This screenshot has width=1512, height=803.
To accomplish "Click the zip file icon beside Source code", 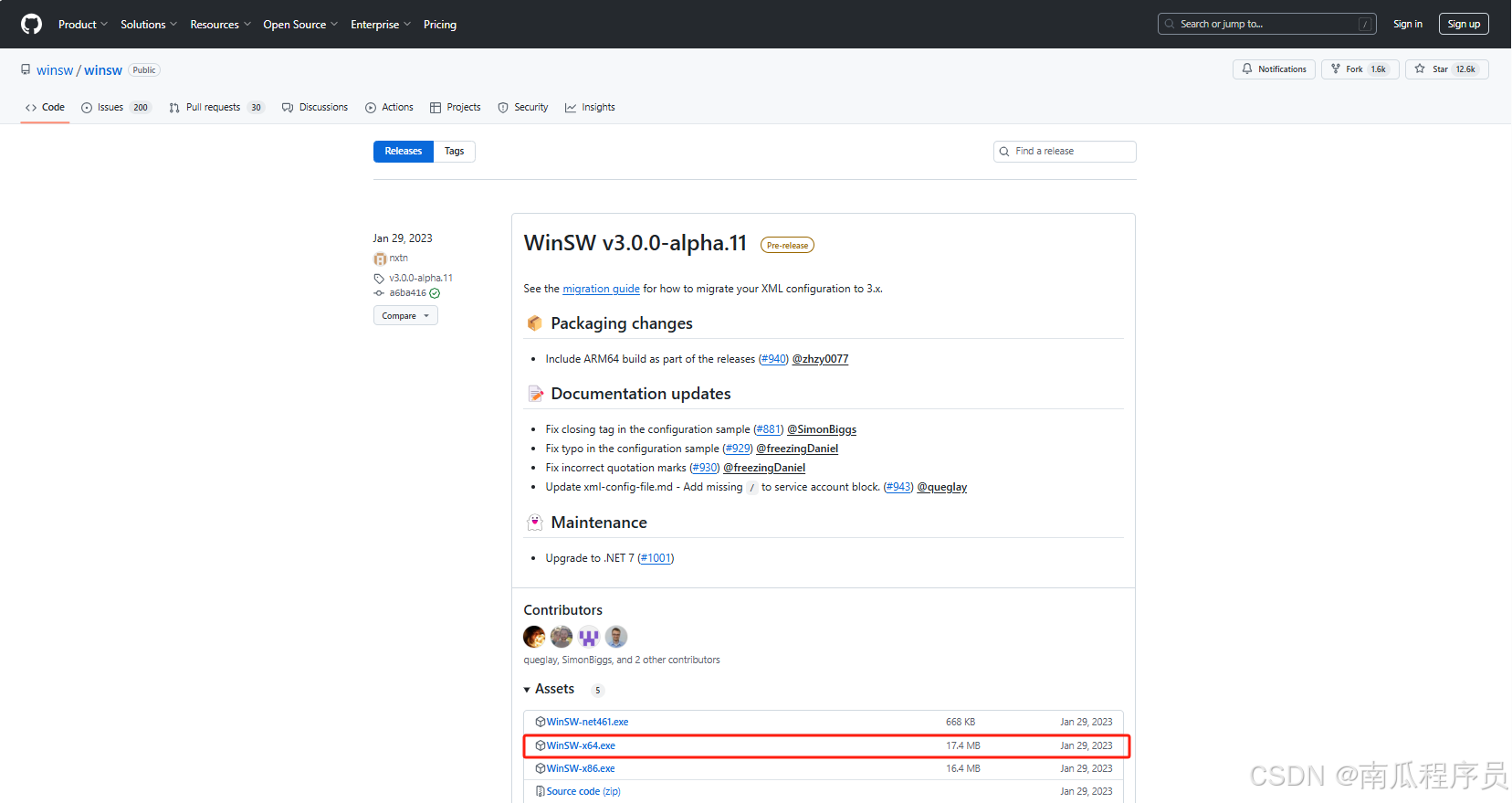I will tap(541, 791).
